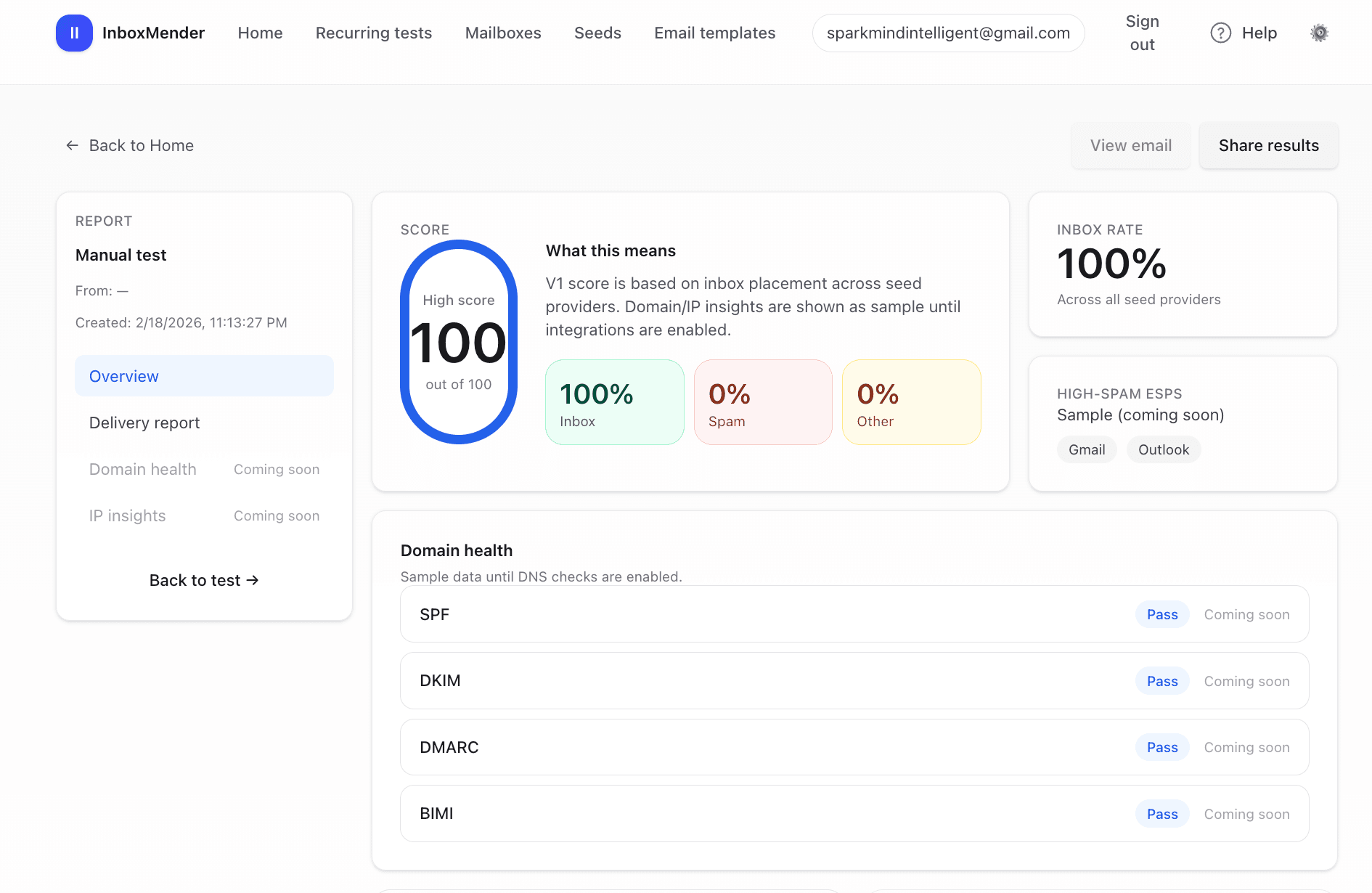
Task: Open the Email templates navigation item
Action: click(x=715, y=33)
